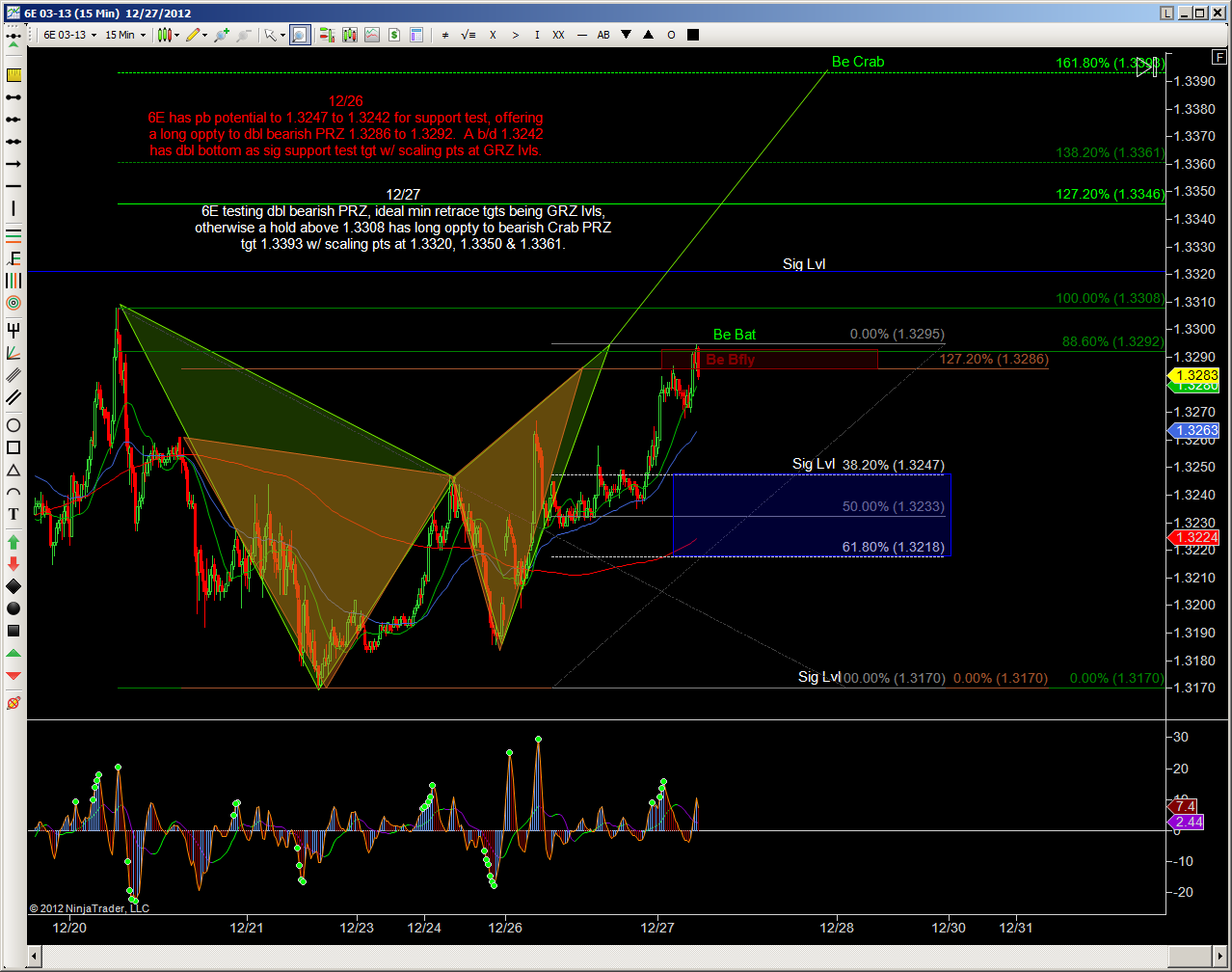
Task: Select the Ruler drawing tool
Action: (x=13, y=75)
